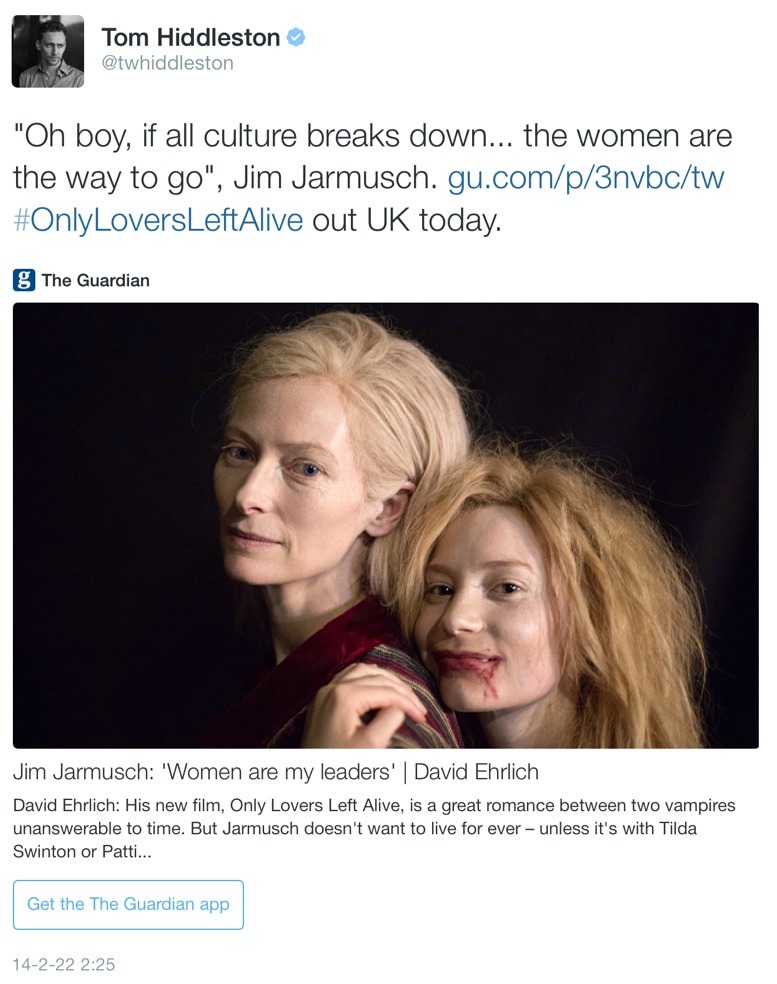This screenshot has width=777, height=984.
Task: Open the gu.com/p/3nvbc/tw link
Action: coord(586,178)
